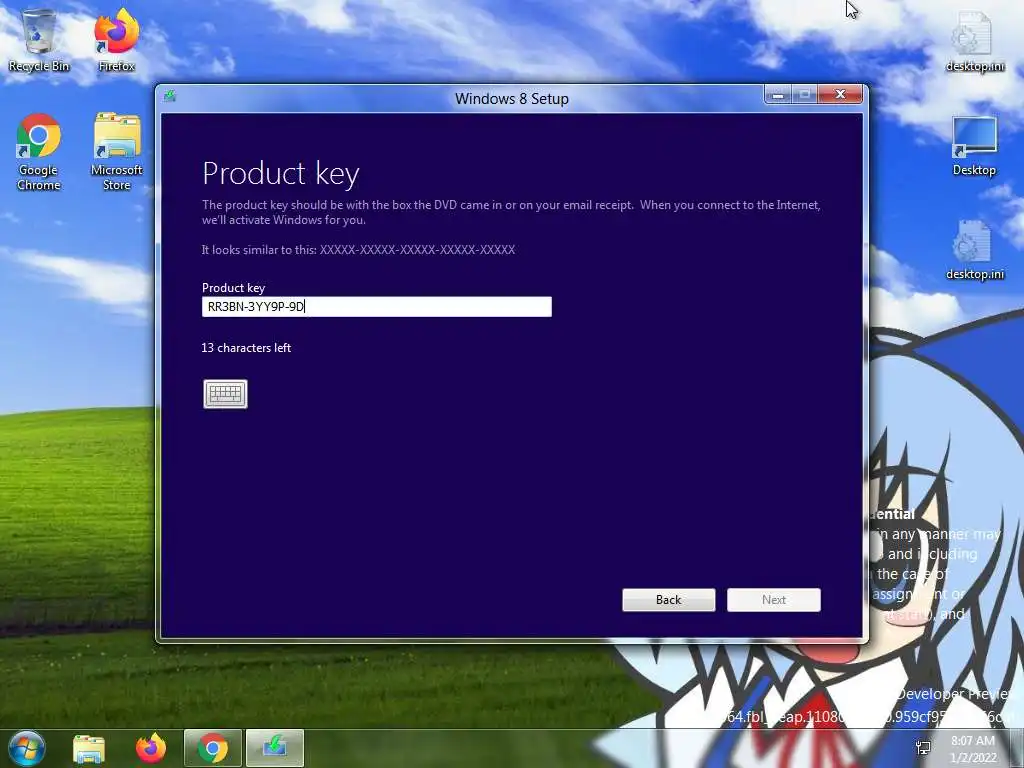Screen dimensions: 1024x768
Task: Open the Microsoft Store desktop shortcut
Action: pyautogui.click(x=117, y=152)
